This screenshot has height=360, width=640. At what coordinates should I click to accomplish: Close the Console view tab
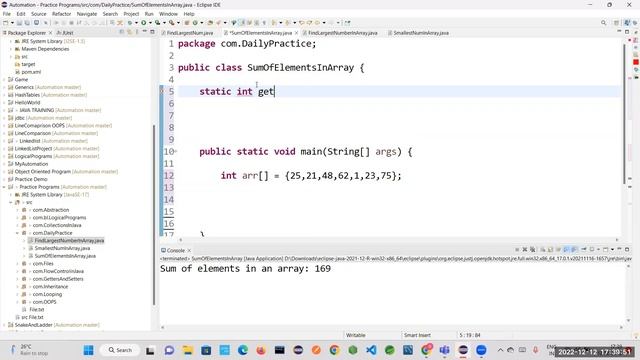click(x=189, y=251)
